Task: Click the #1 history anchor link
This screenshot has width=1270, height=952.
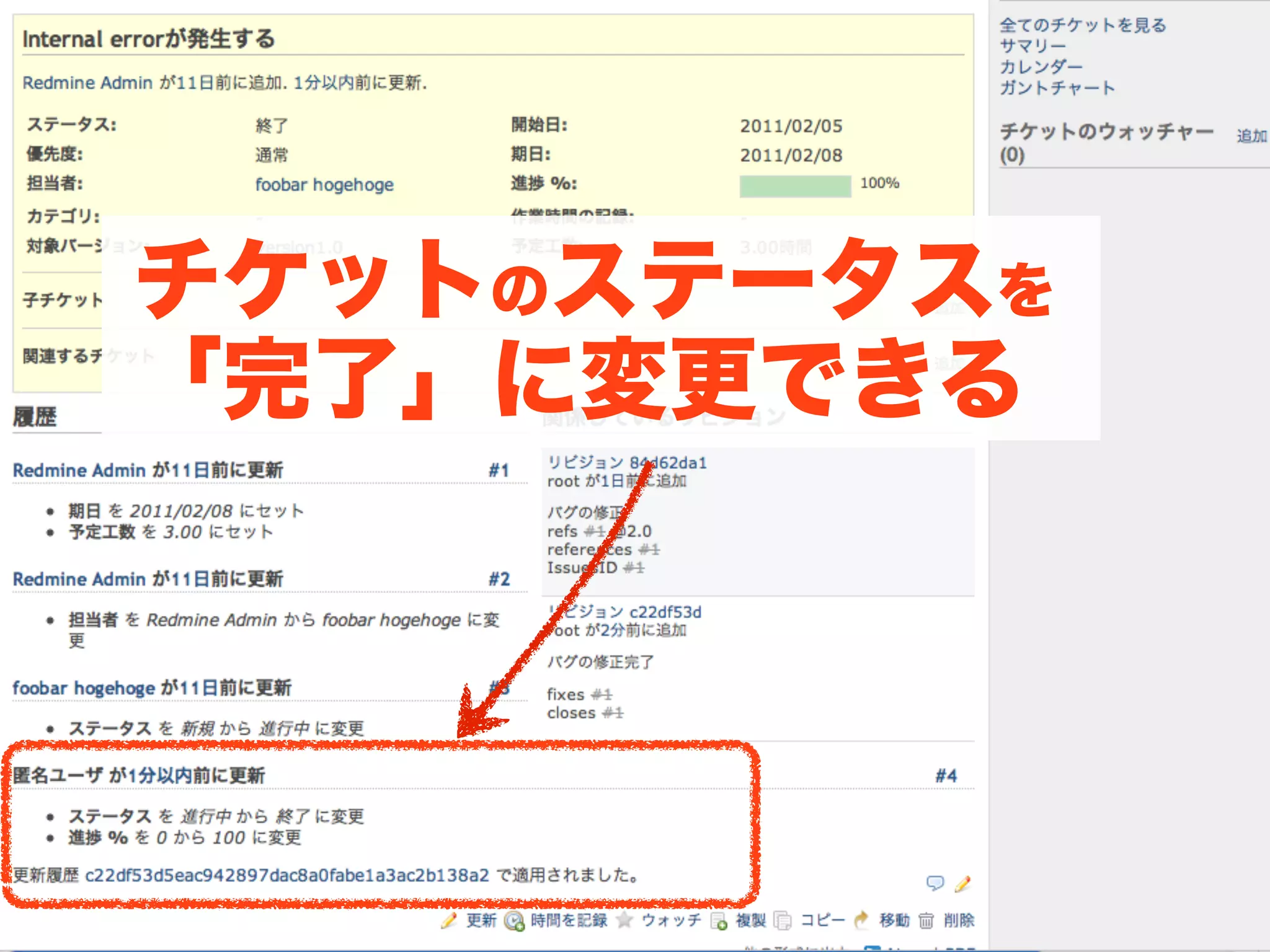Action: [499, 470]
